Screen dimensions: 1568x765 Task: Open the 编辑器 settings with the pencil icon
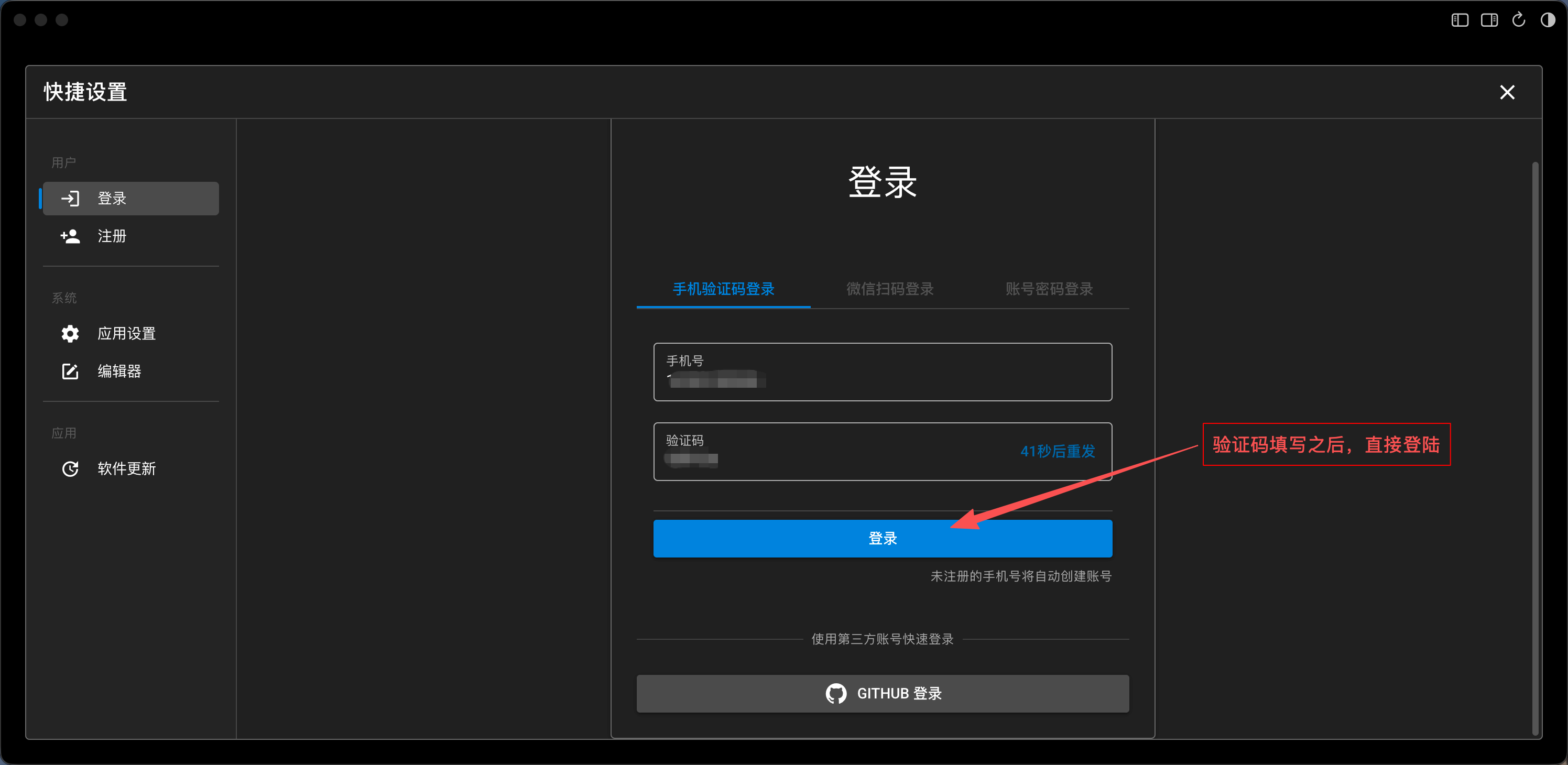(70, 371)
